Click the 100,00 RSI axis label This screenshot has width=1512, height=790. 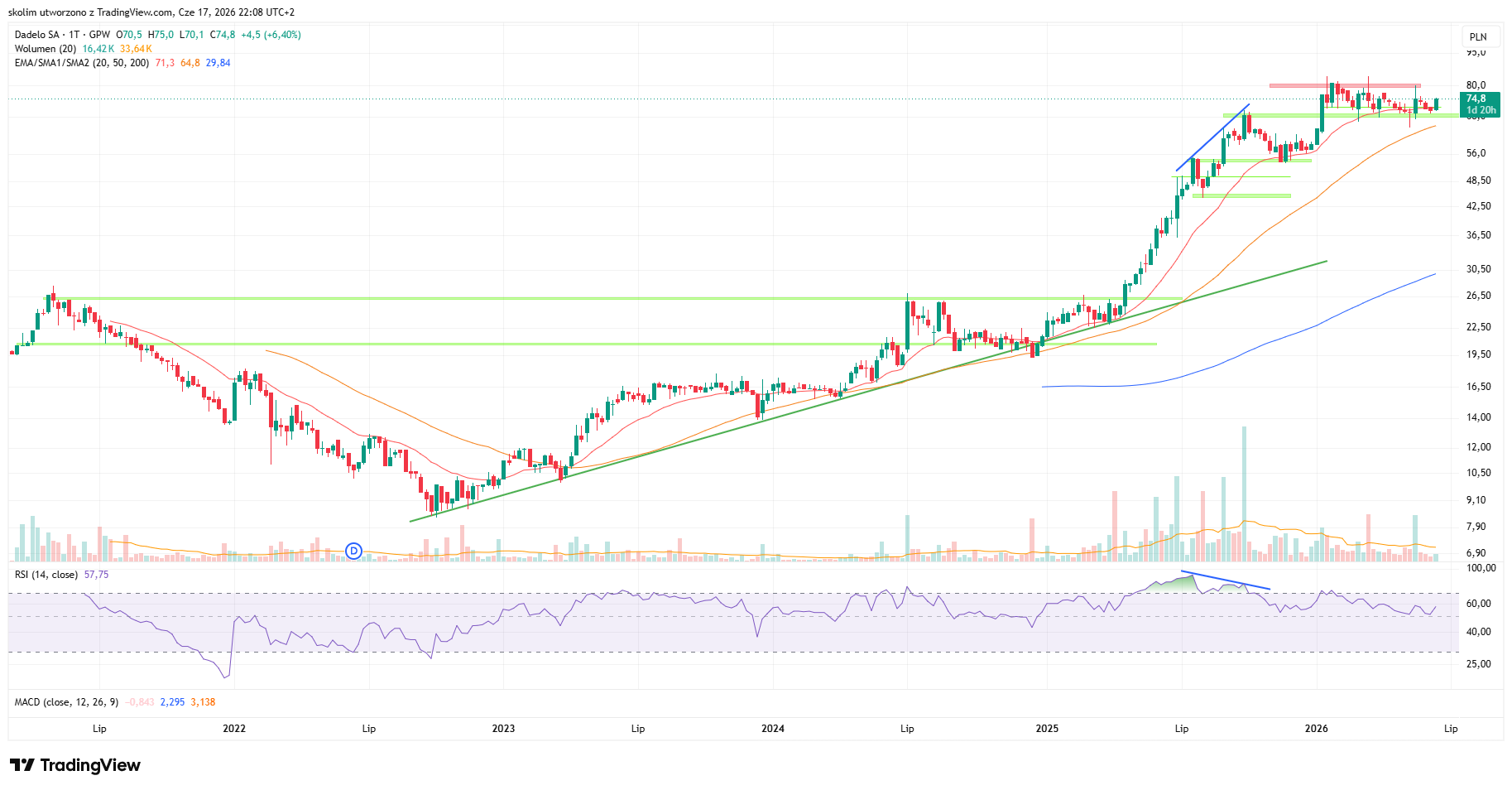(x=1481, y=568)
